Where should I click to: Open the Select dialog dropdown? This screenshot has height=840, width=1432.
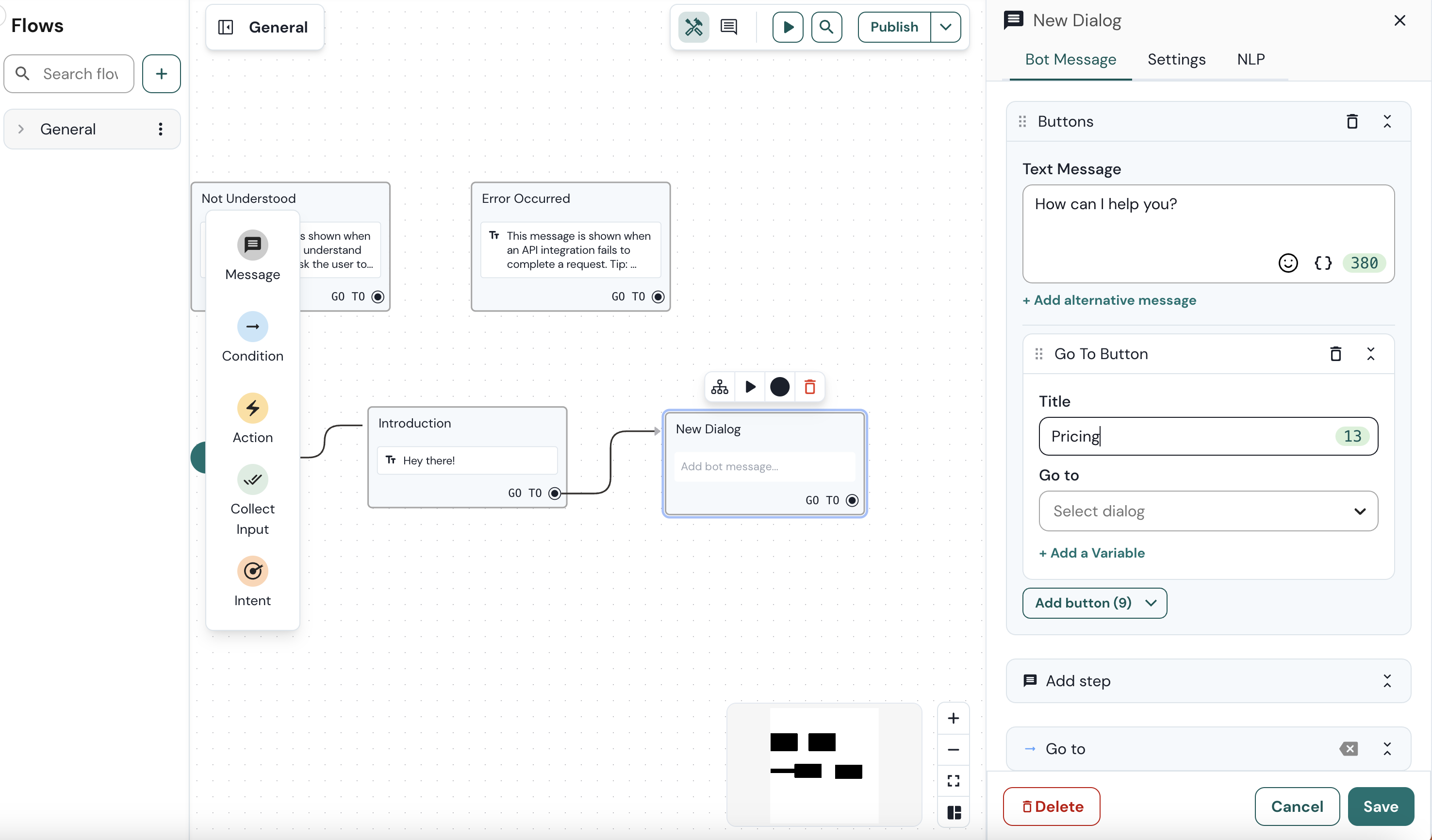tap(1207, 511)
